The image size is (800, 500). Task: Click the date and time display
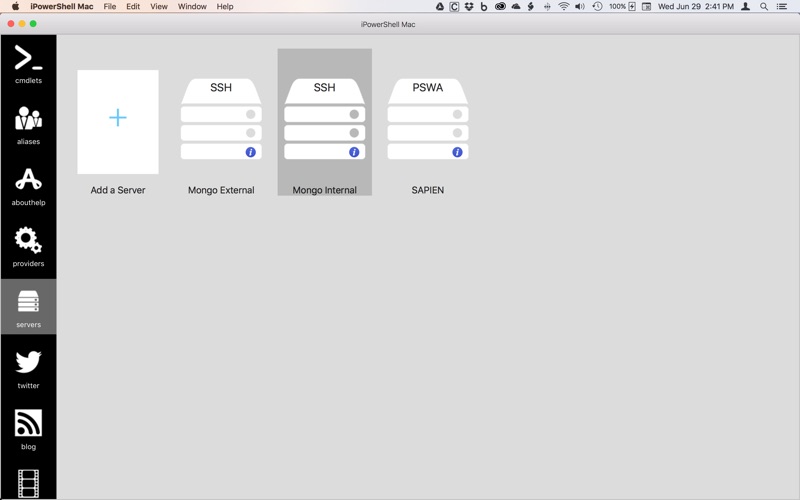(x=695, y=7)
